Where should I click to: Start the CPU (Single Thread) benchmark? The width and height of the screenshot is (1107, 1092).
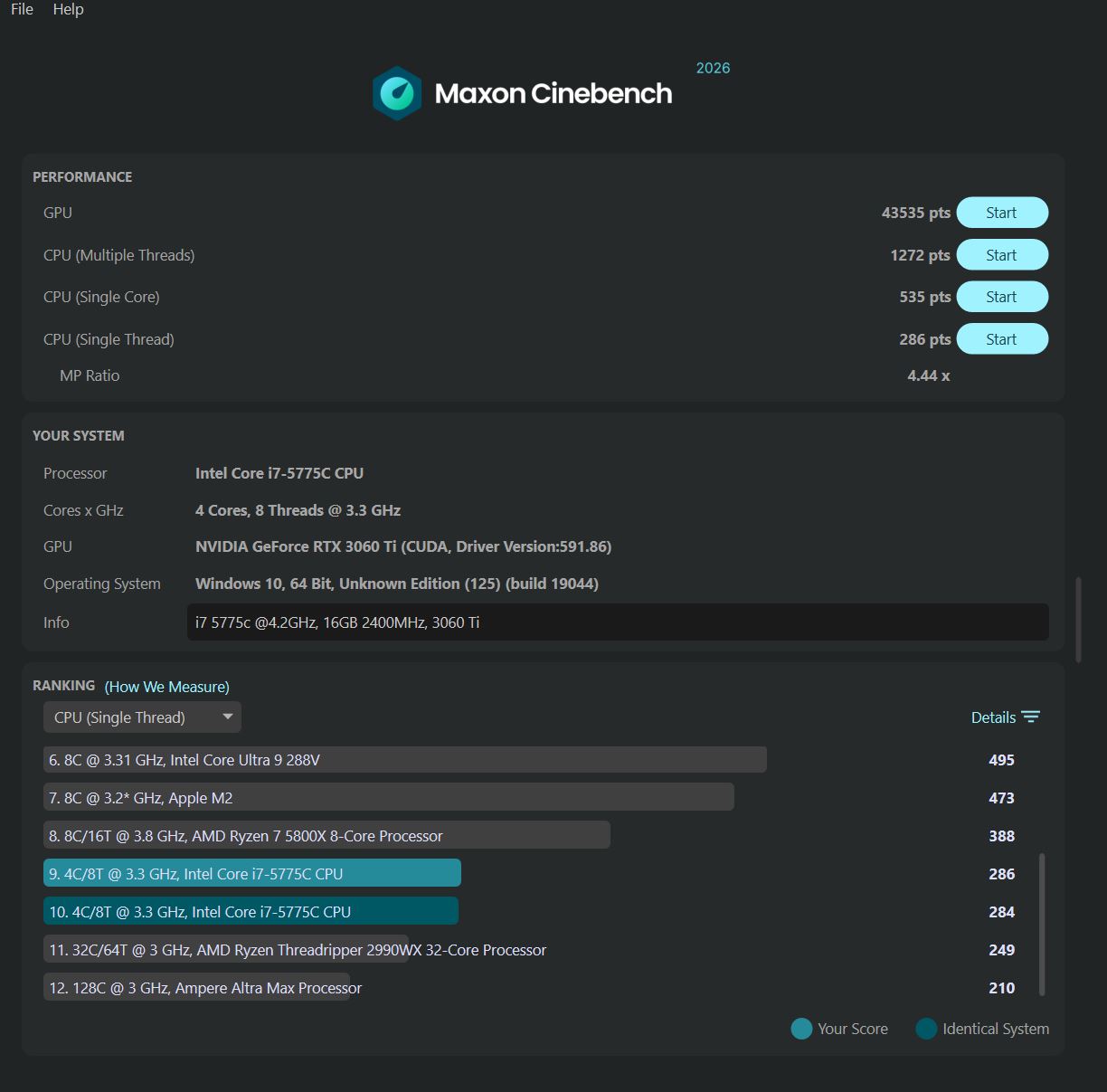[x=1002, y=339]
